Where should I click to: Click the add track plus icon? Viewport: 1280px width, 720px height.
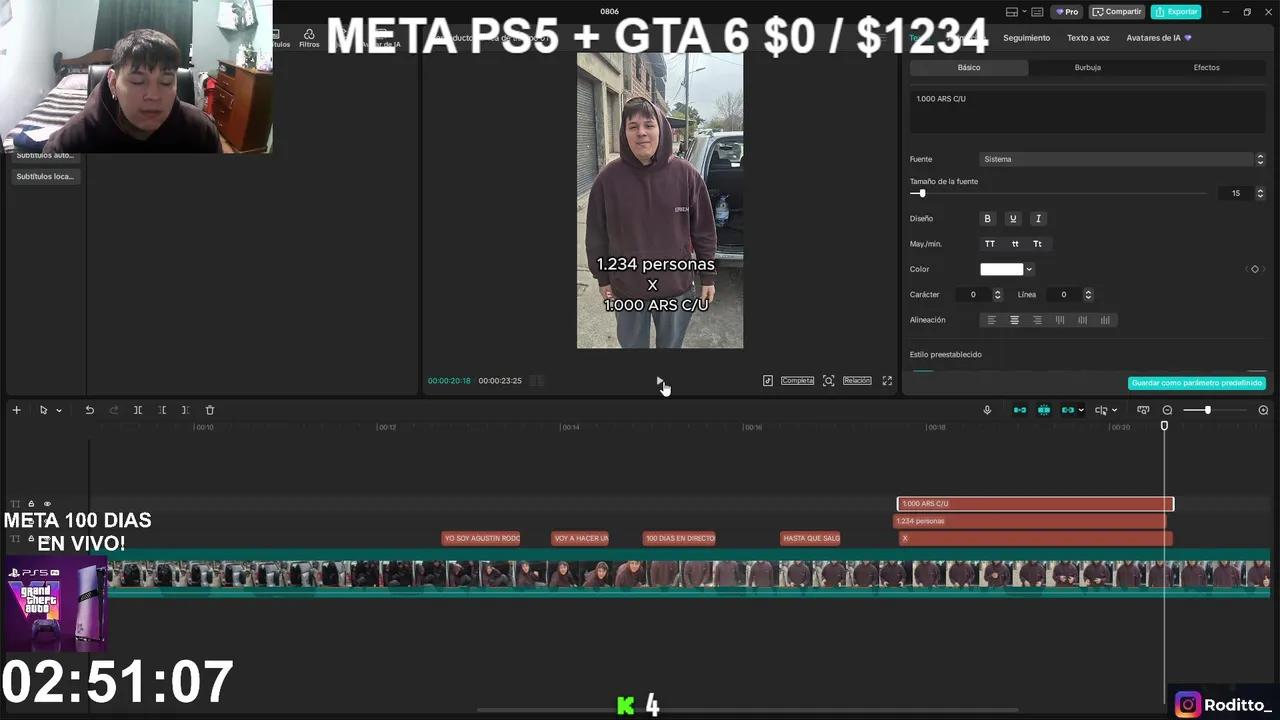[16, 410]
